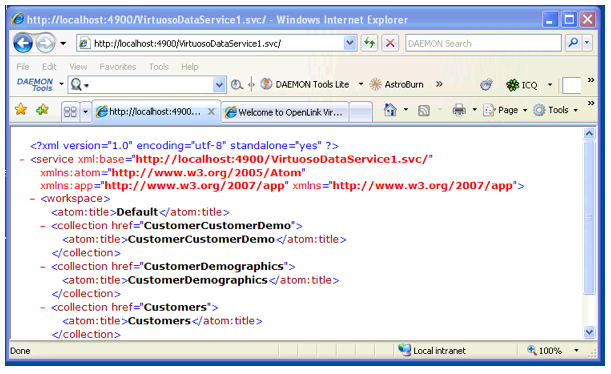This screenshot has width=611, height=374.
Task: Close the localhost:4900 tab
Action: click(211, 112)
